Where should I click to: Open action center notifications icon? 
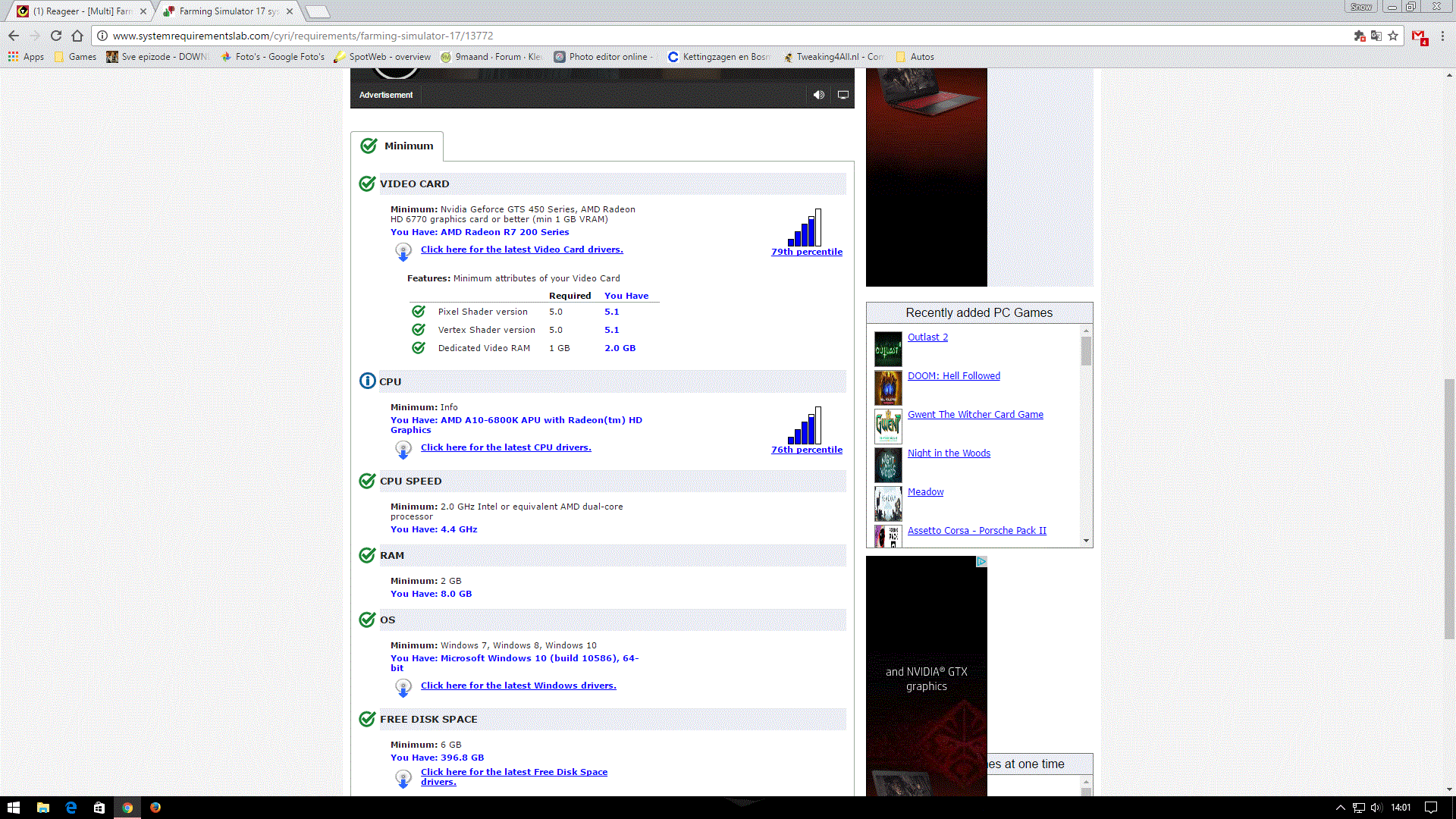coord(1431,808)
